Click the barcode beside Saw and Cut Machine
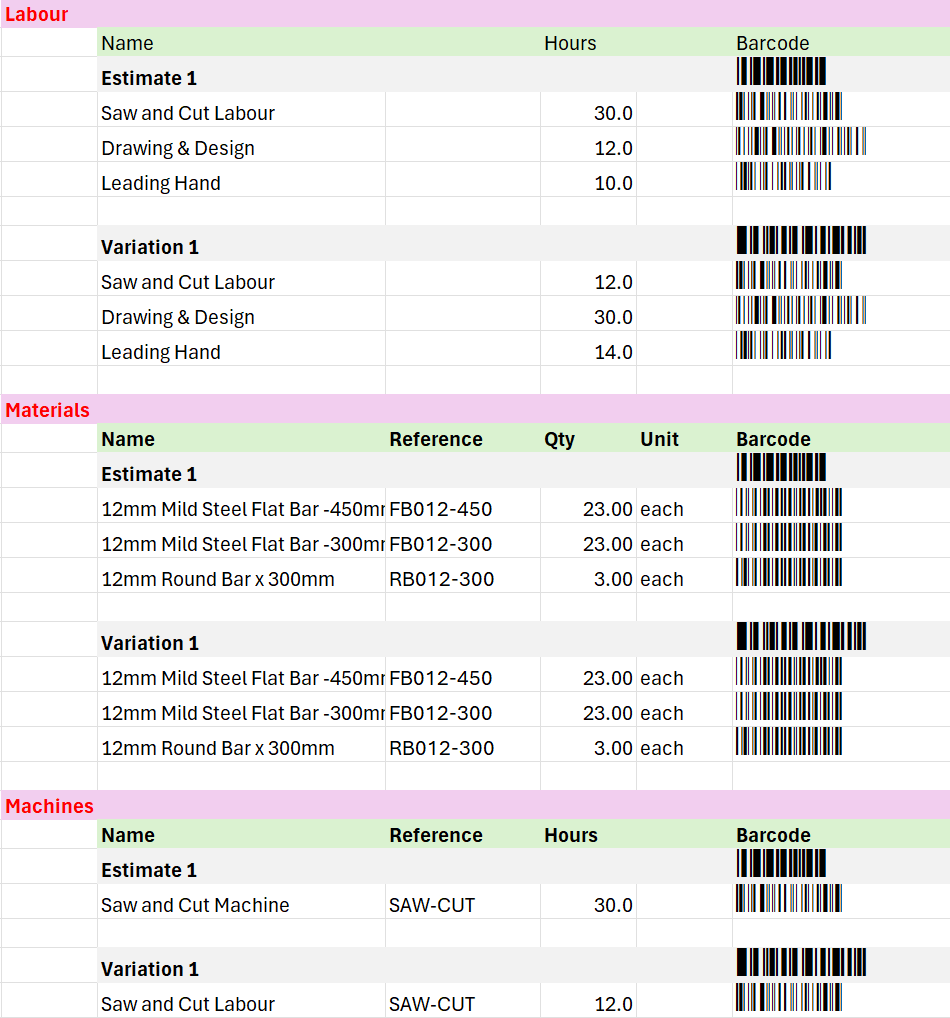 click(789, 899)
